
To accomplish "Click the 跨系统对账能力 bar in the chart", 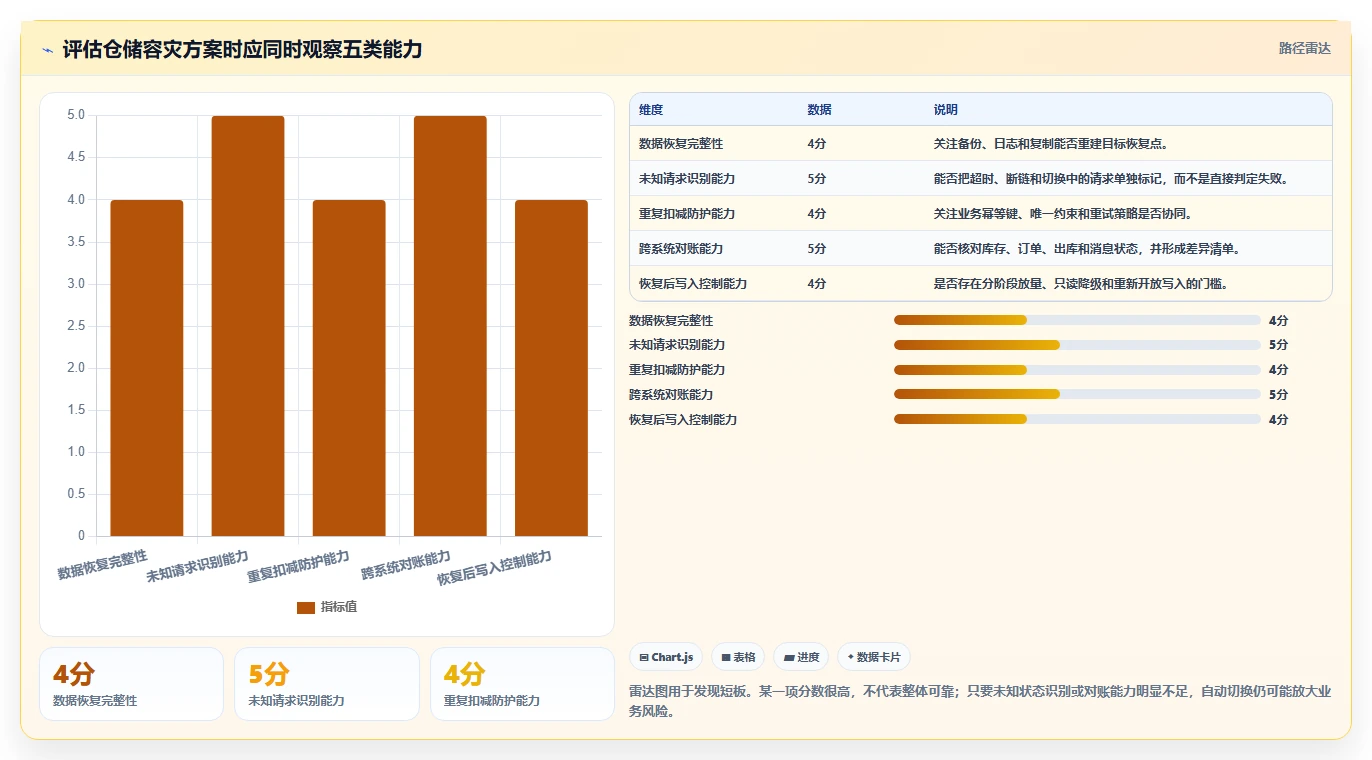I will (450, 326).
